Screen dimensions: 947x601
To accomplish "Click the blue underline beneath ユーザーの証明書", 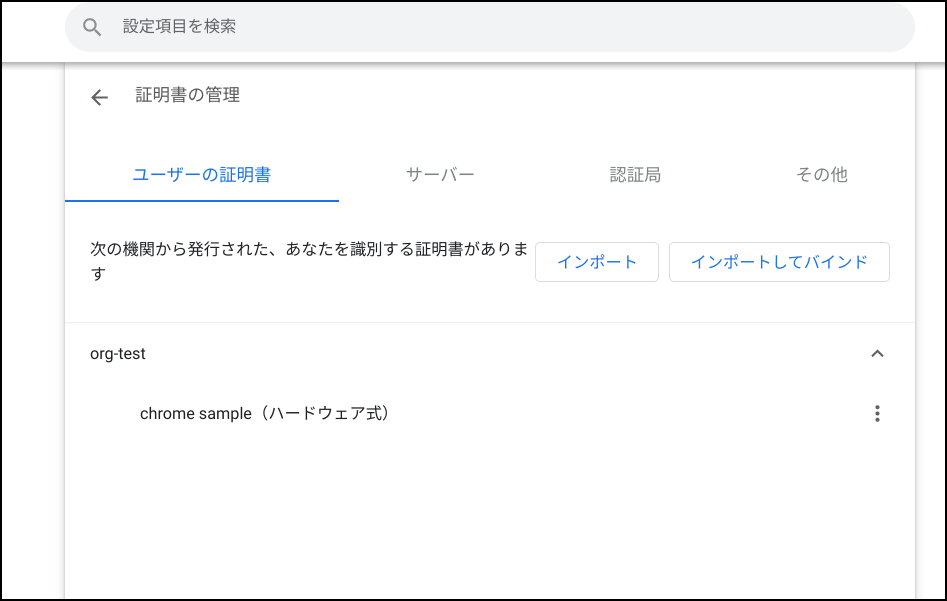I will point(202,200).
